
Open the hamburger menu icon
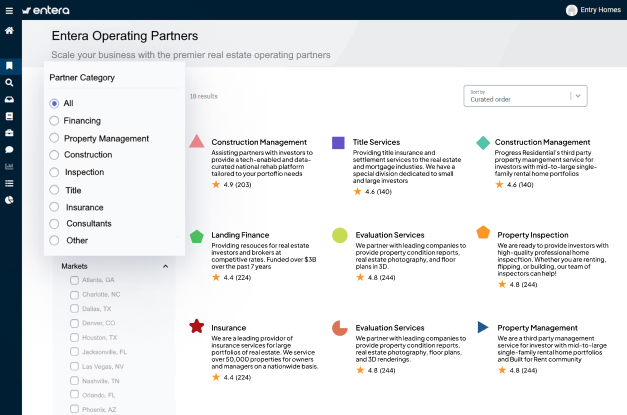click(10, 10)
